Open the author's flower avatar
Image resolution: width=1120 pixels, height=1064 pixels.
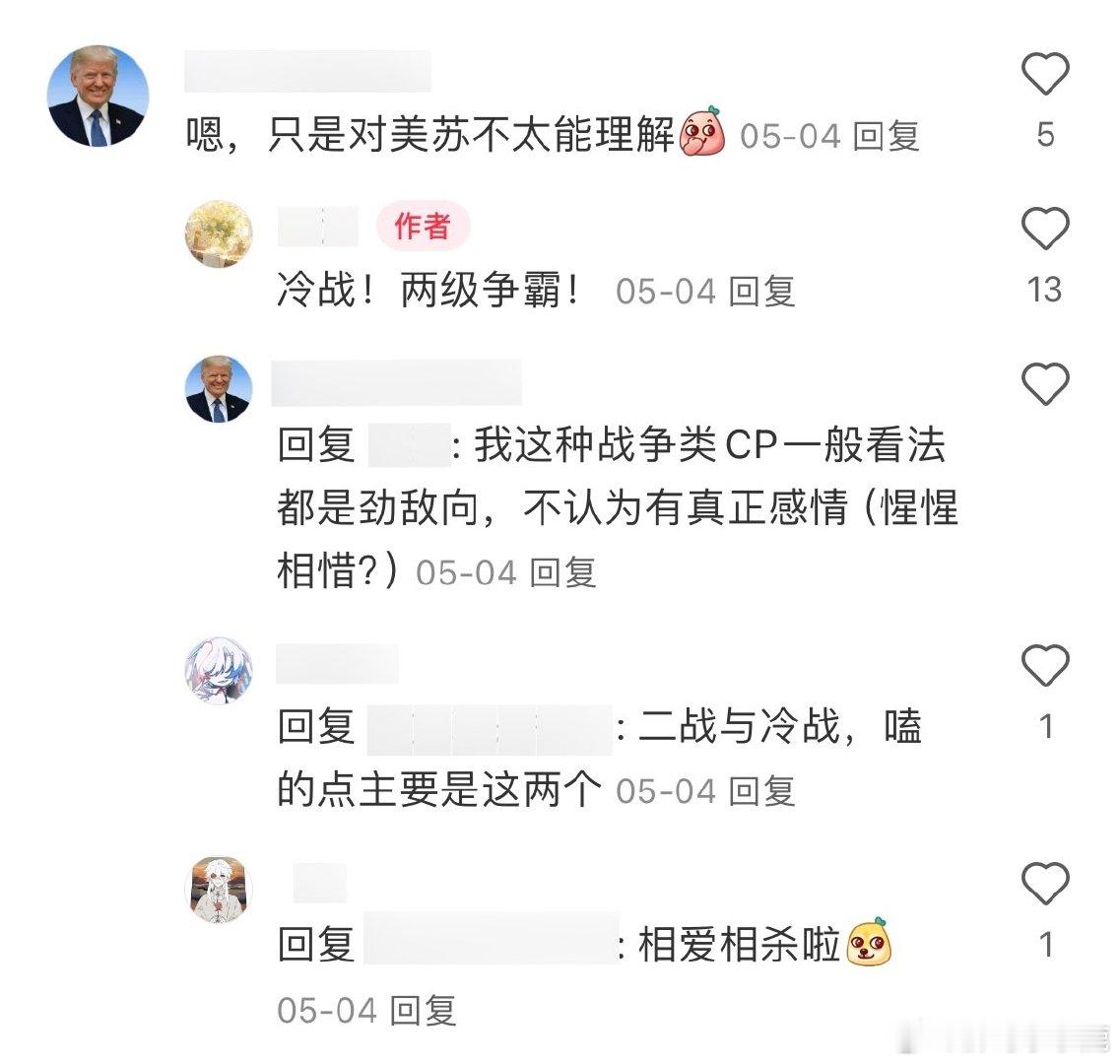click(219, 233)
